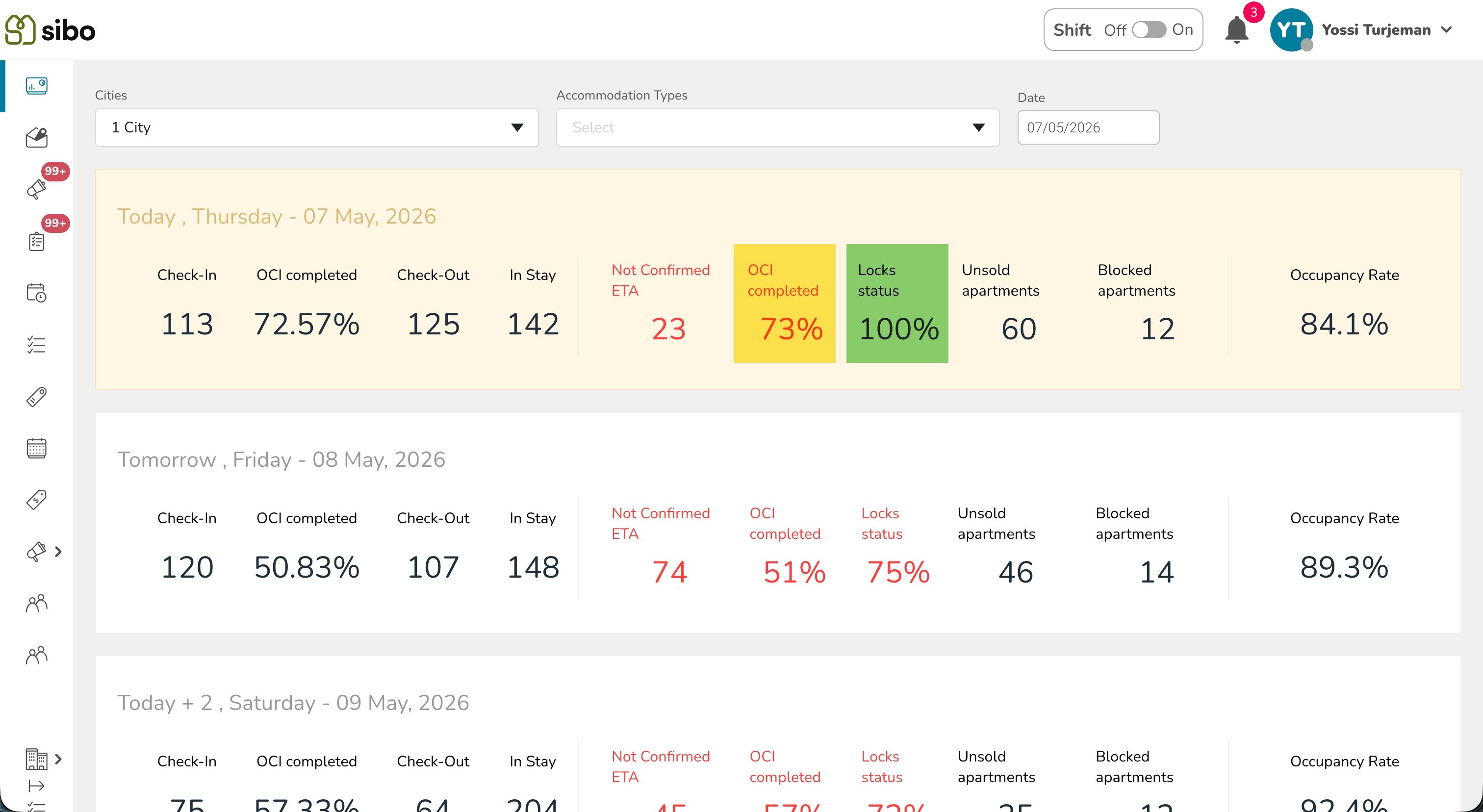Click the green Locks status 100% tile
Image resolution: width=1483 pixels, height=812 pixels.
tap(897, 304)
